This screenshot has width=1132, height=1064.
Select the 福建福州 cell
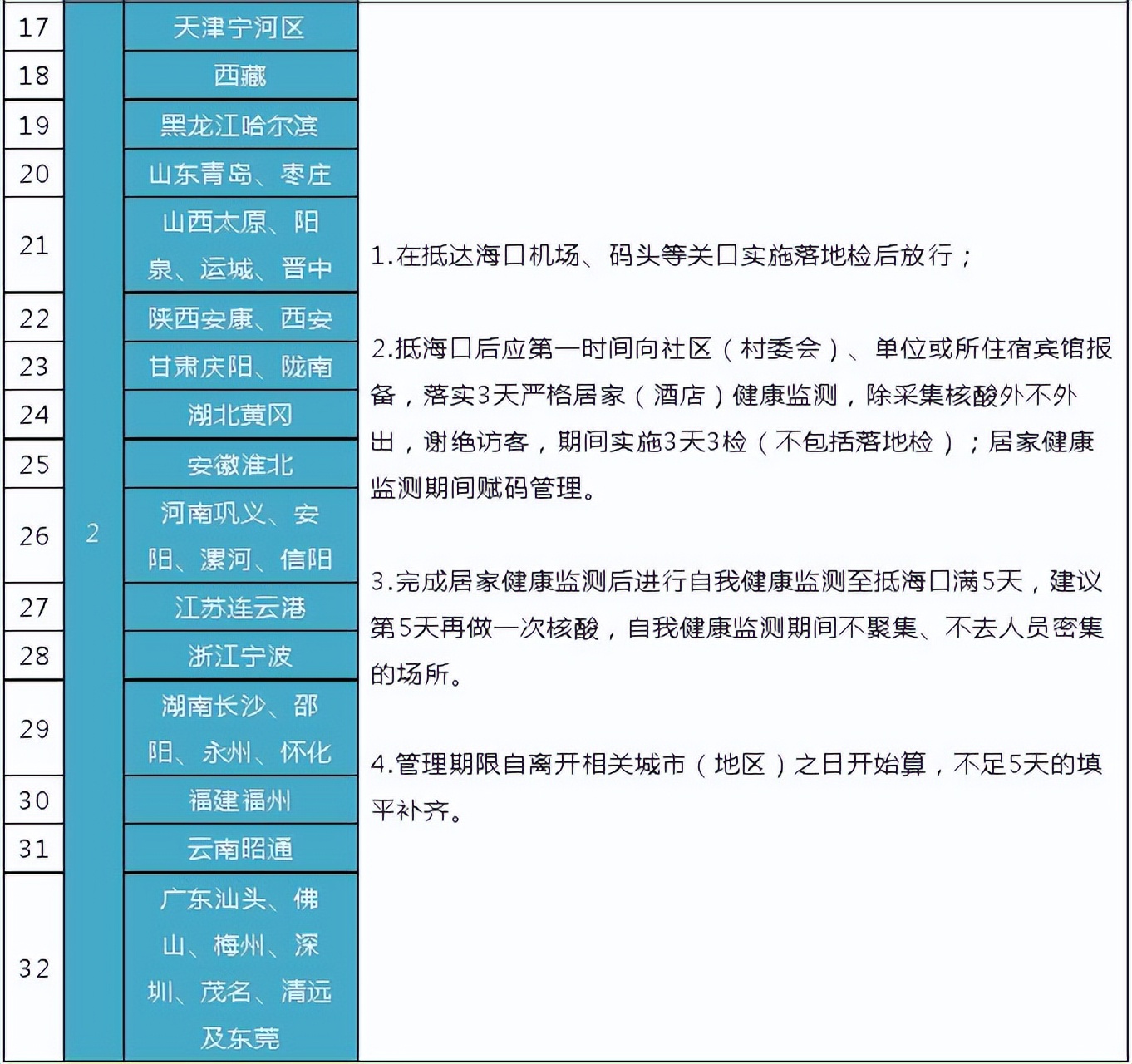tap(240, 800)
